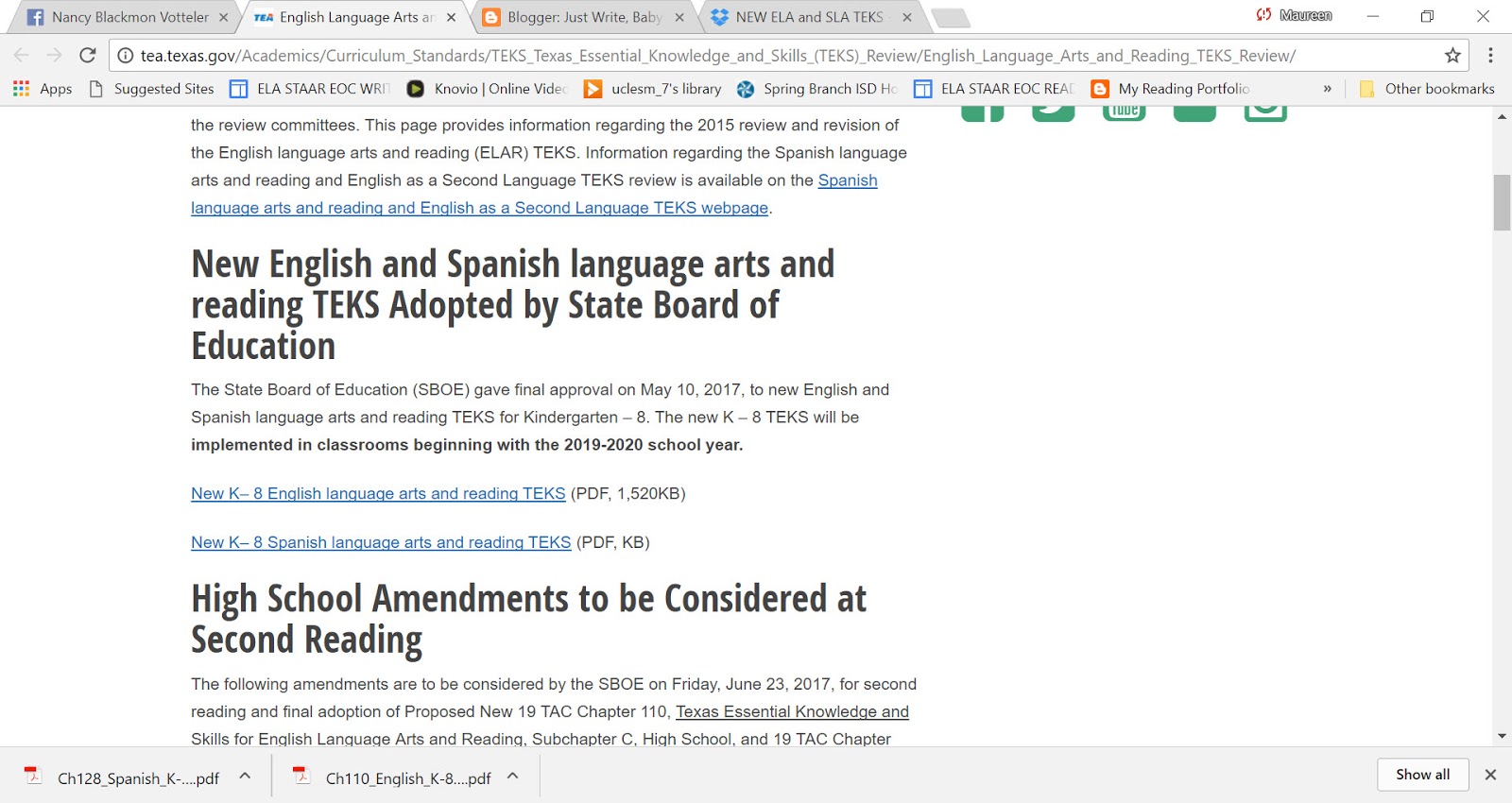Open downloaded Ch128_Spanish_K PDF file
Image resolution: width=1512 pixels, height=803 pixels.
(x=122, y=777)
